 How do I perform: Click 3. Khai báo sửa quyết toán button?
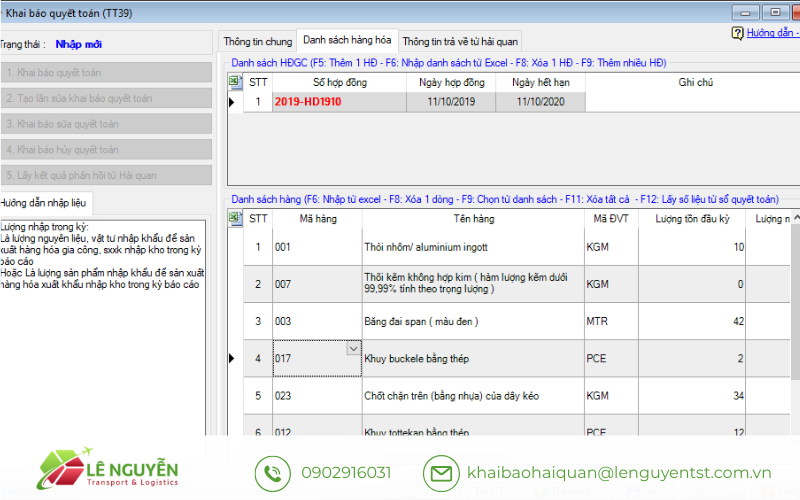tap(106, 123)
